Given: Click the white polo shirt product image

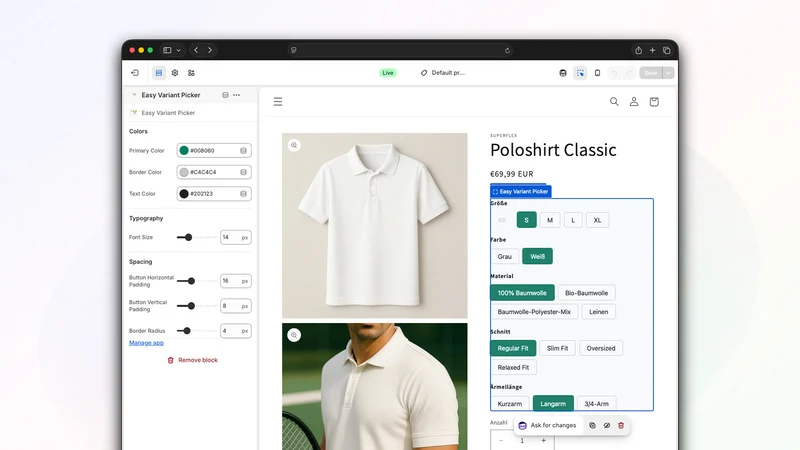Looking at the screenshot, I should (374, 226).
